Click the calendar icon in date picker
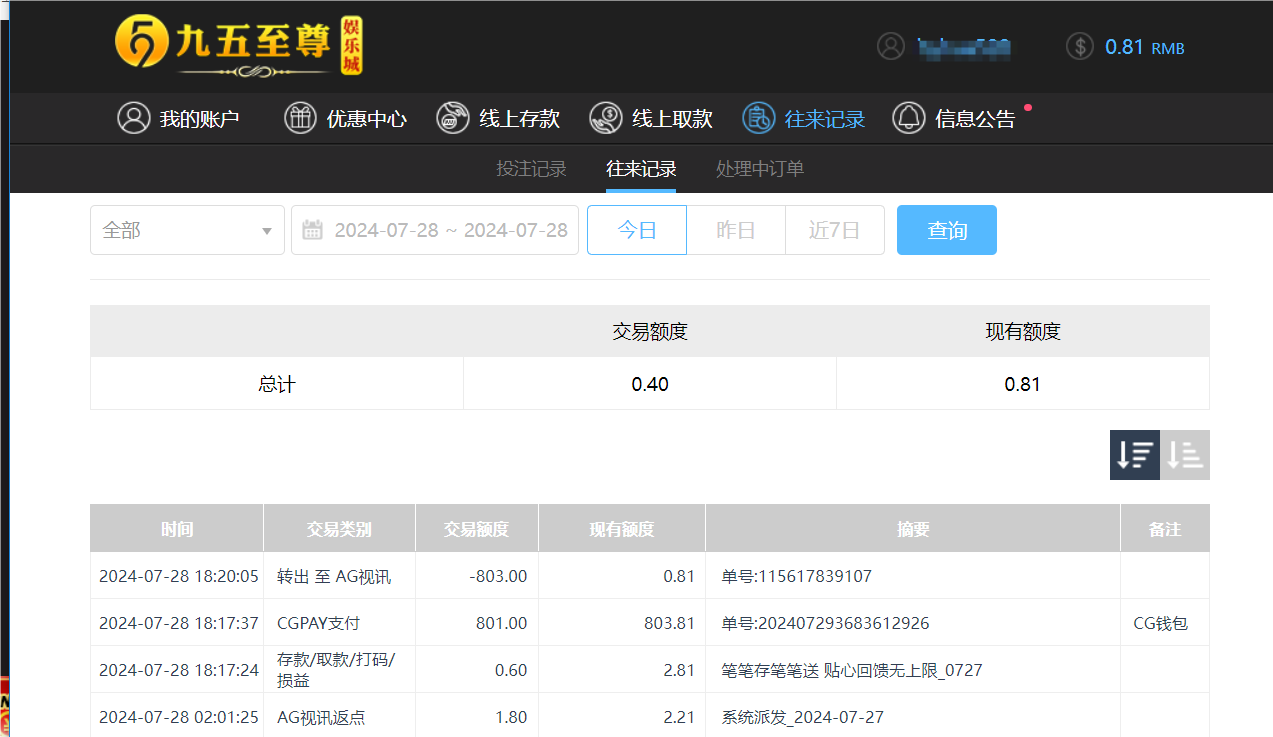Screen dimensions: 1273x737 (x=312, y=229)
